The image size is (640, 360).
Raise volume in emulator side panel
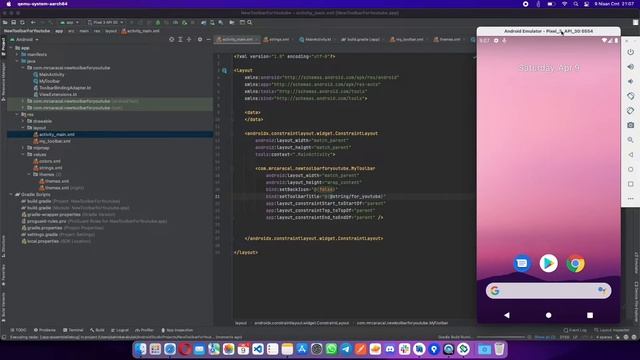coord(631,67)
